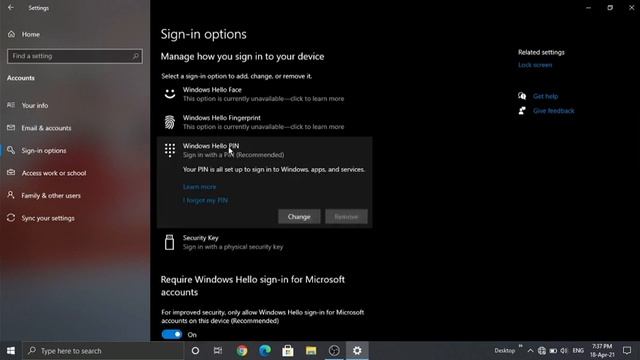Open the Windows Start menu
This screenshot has height=360, width=640.
pyautogui.click(x=11, y=351)
